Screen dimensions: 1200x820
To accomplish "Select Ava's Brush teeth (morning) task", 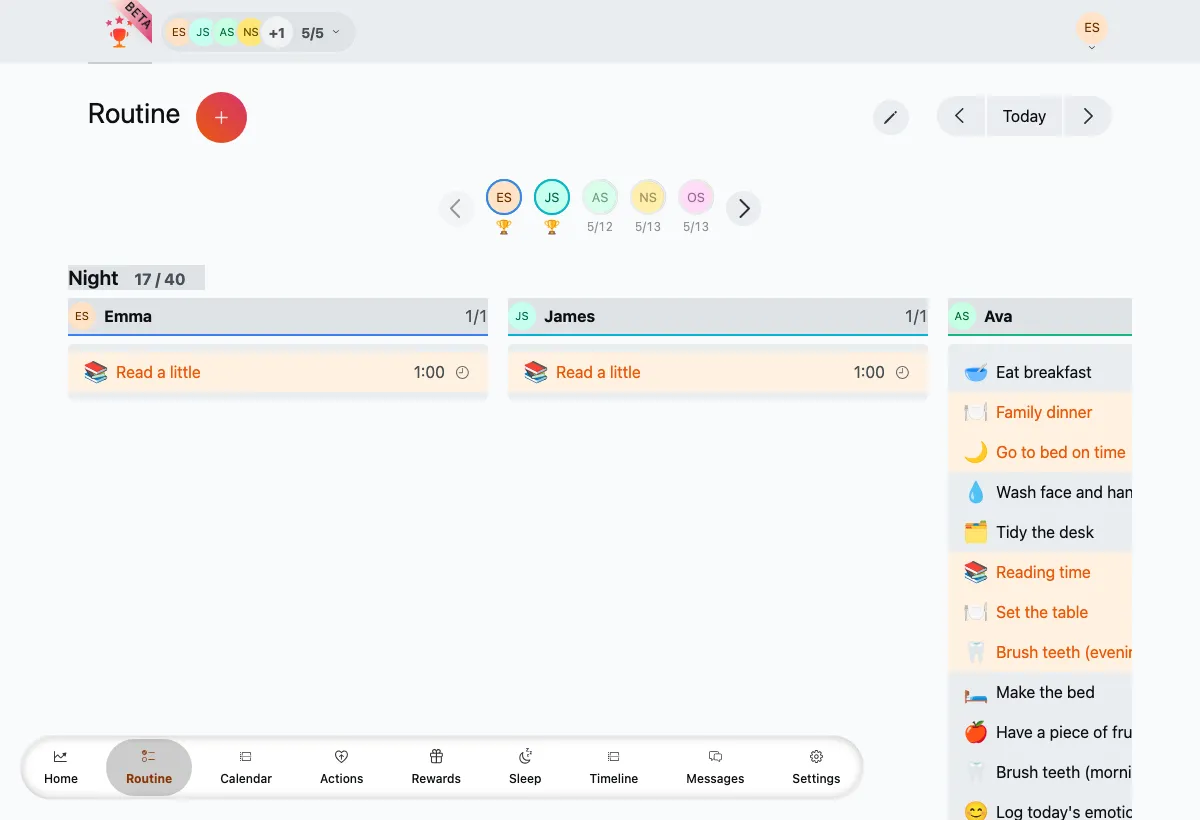I will (1040, 772).
